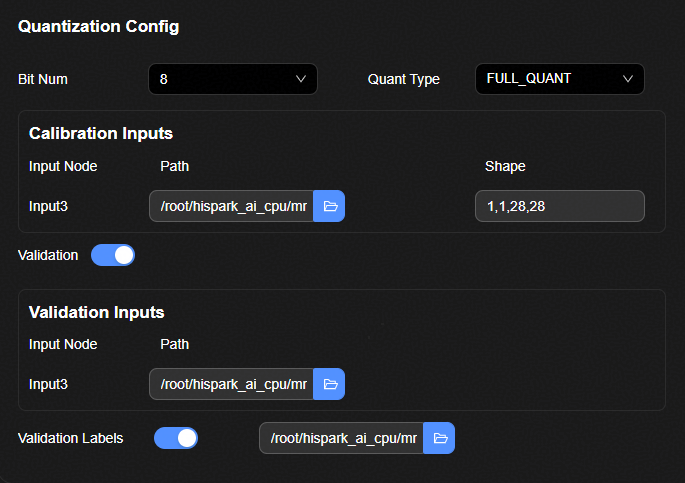This screenshot has height=483, width=685.
Task: Click the Validation Labels text label
Action: click(x=71, y=438)
